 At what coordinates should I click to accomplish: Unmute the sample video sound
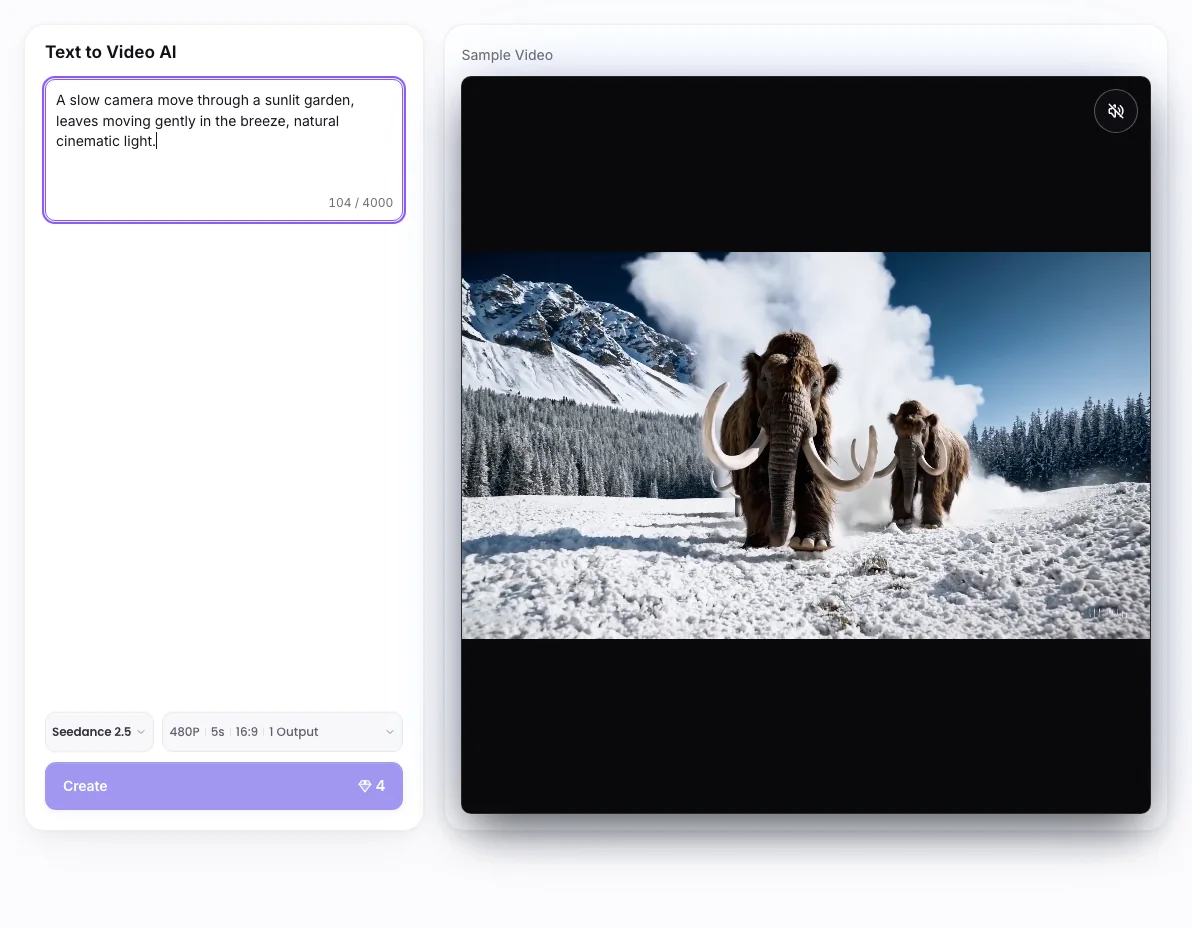click(x=1115, y=111)
